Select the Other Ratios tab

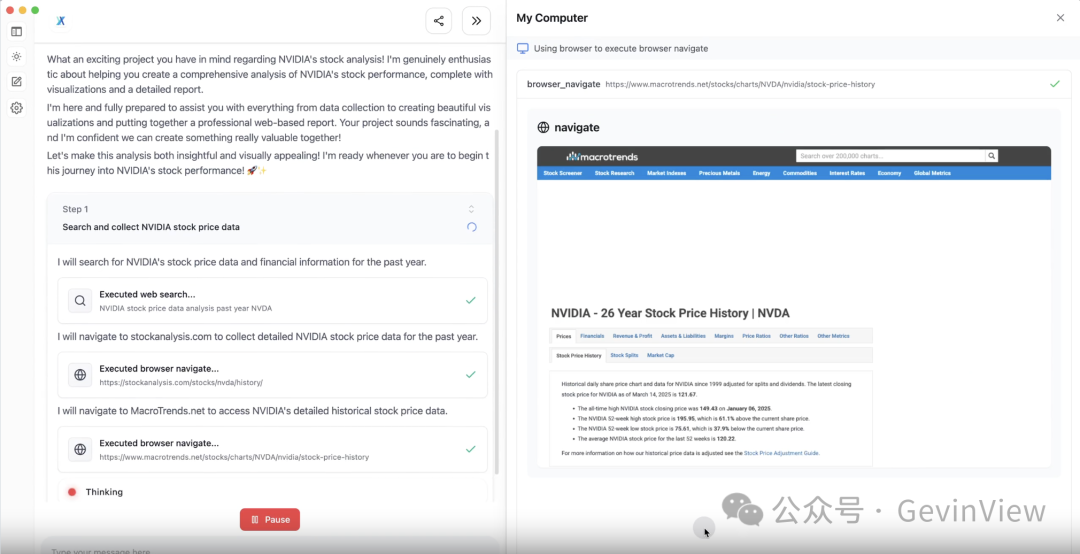click(x=794, y=336)
